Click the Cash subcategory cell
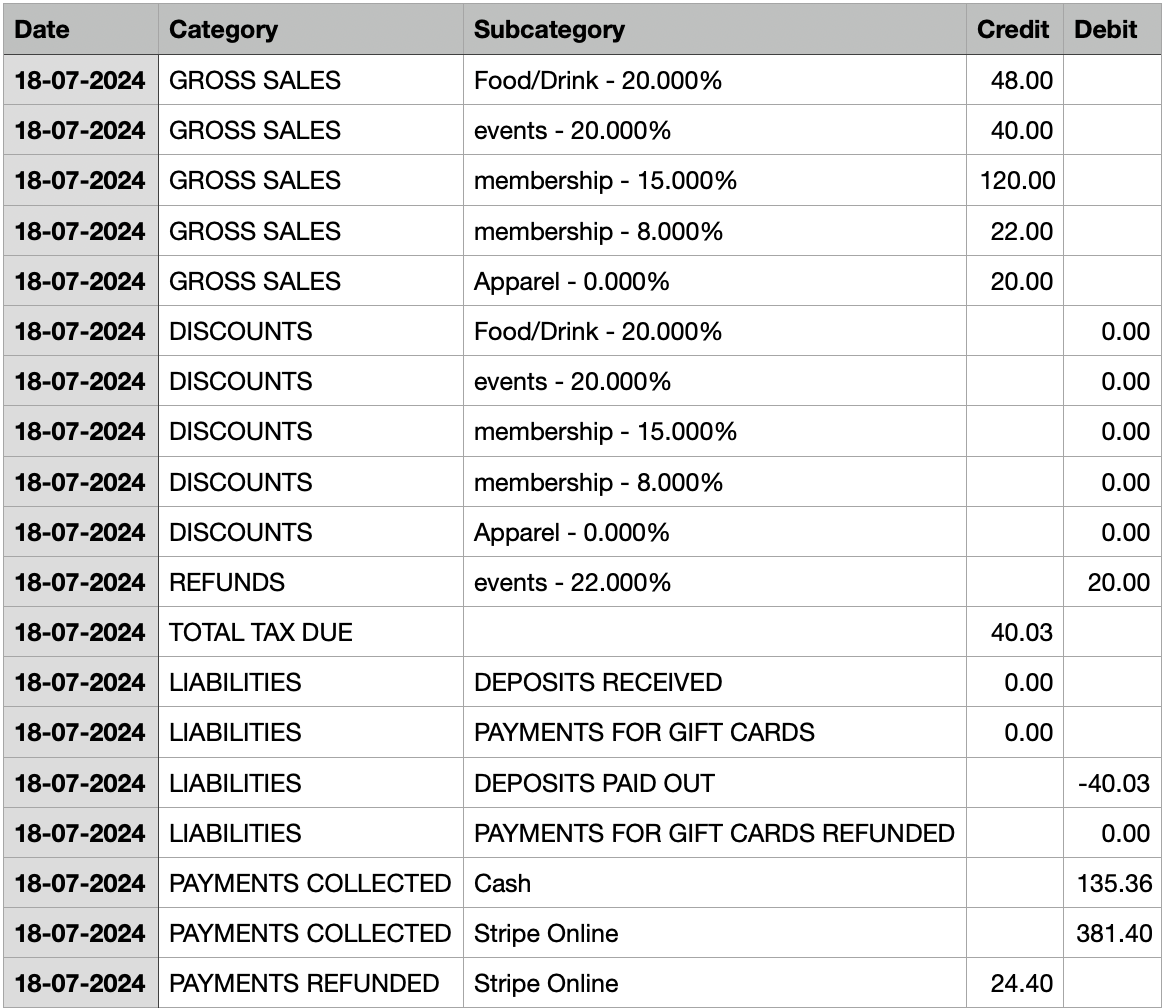Viewport: 1166px width, 1008px height. (502, 883)
